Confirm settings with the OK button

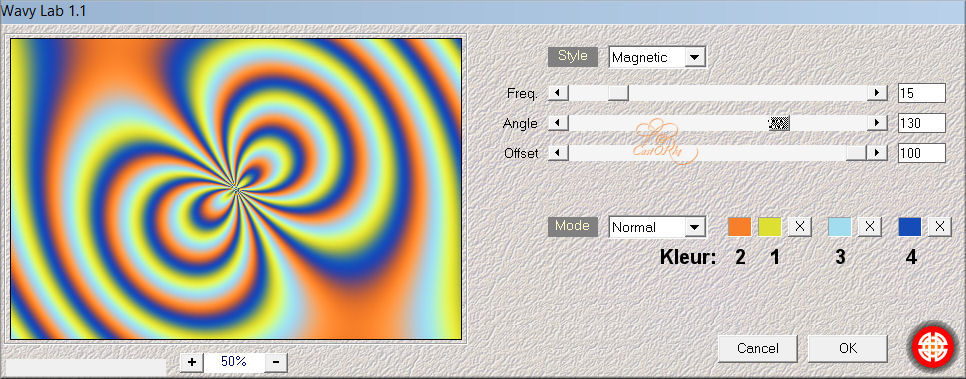tap(848, 348)
